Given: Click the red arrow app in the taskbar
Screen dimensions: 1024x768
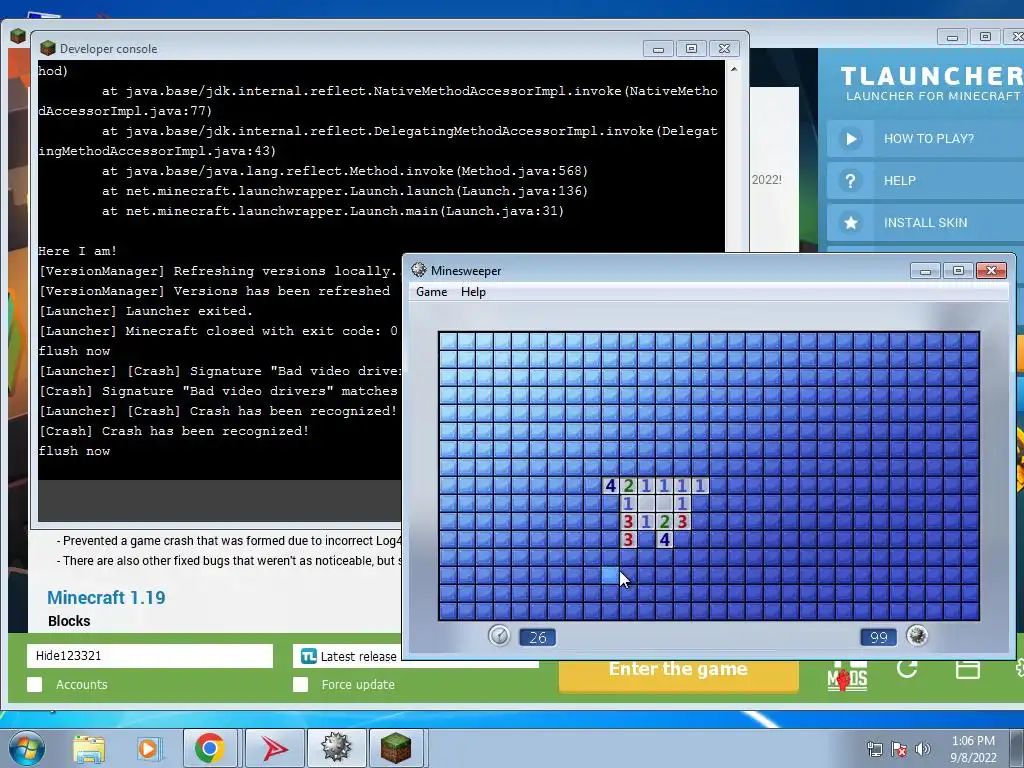Looking at the screenshot, I should click(275, 748).
